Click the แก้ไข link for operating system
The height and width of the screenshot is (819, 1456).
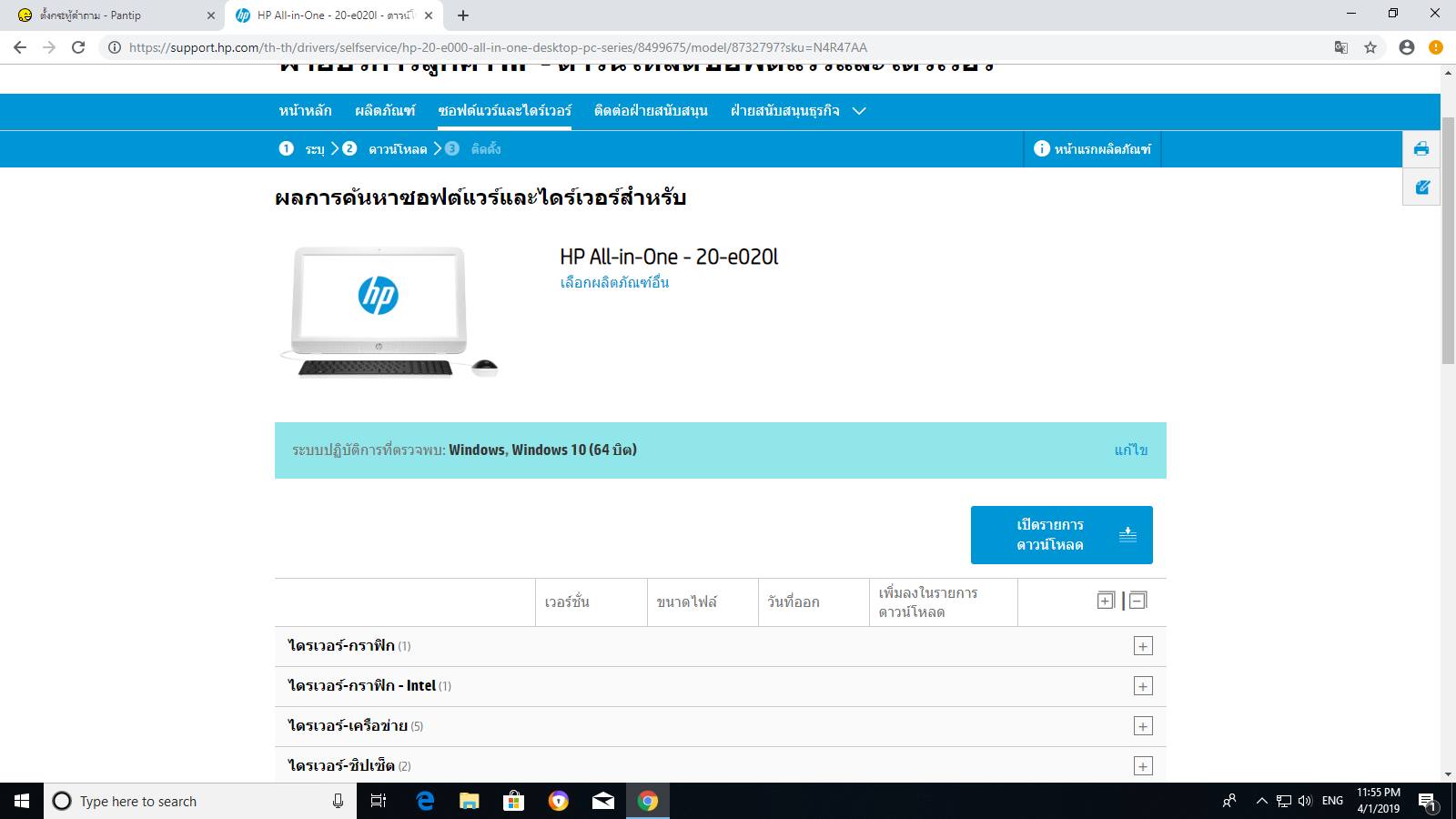pos(1131,450)
